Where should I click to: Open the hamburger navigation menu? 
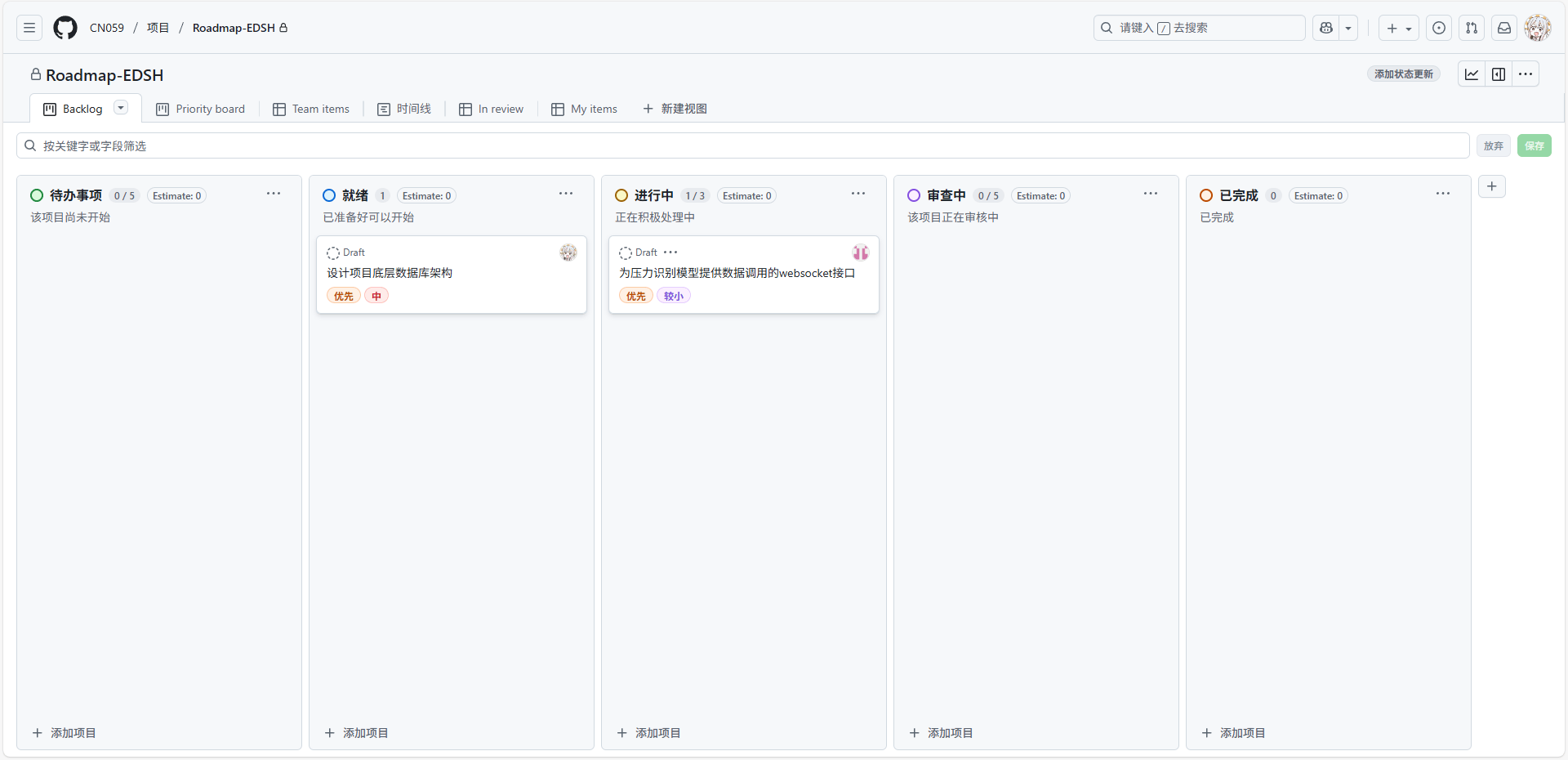[x=29, y=28]
